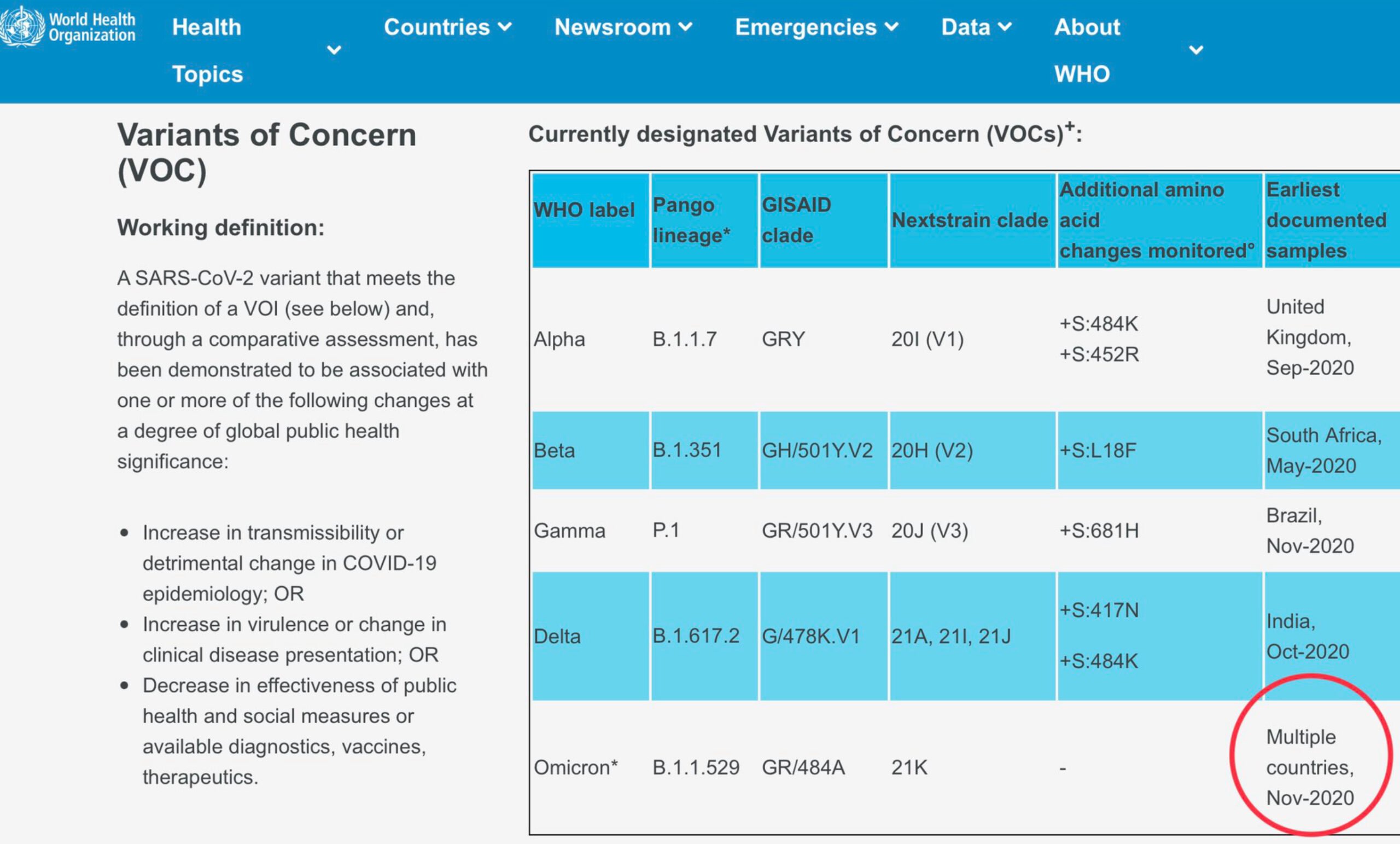Click the circled Multiple countries, Nov-2020 cell
Image resolution: width=1400 pixels, height=844 pixels.
click(1310, 767)
